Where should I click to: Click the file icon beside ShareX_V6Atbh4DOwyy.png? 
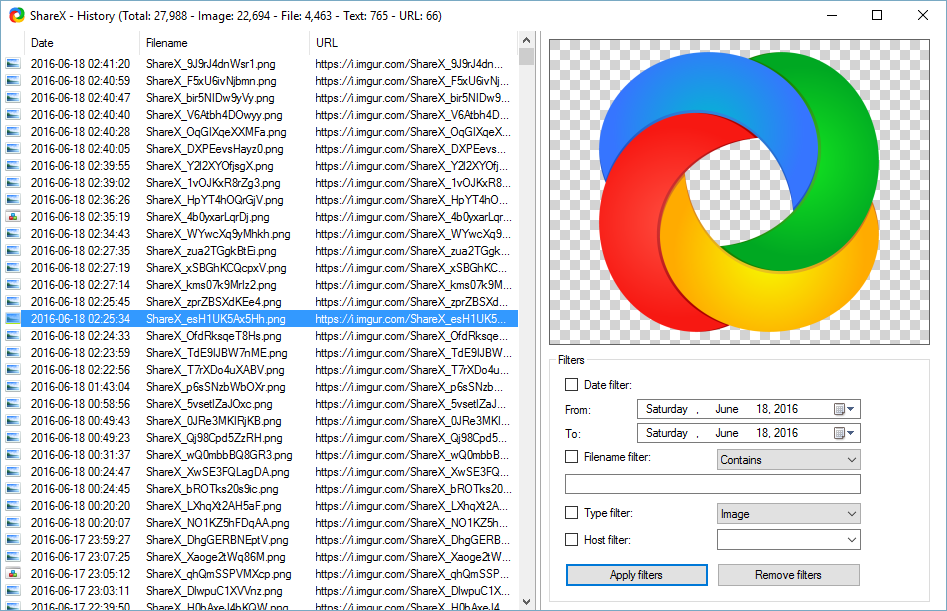coord(13,114)
